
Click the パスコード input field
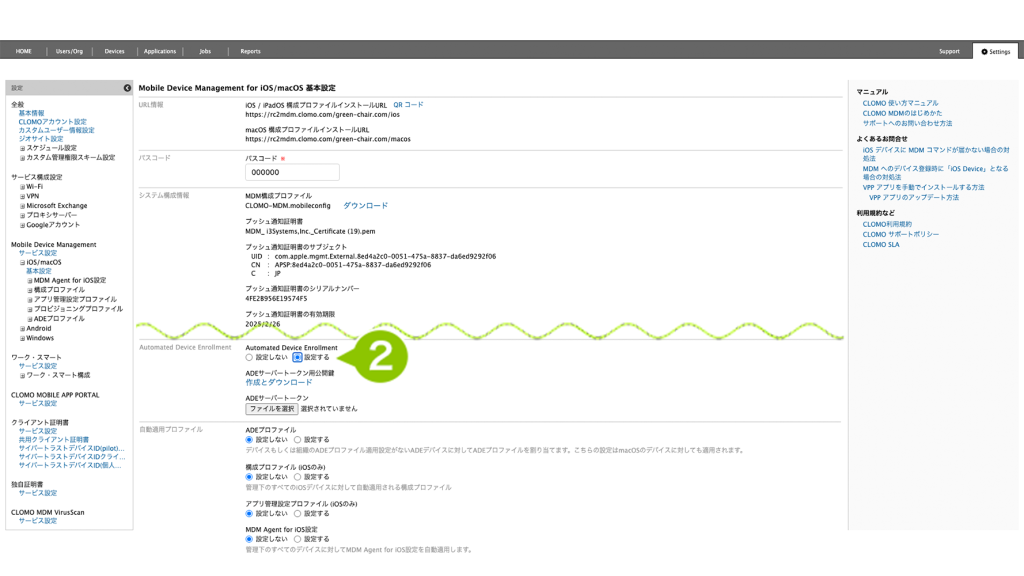pyautogui.click(x=292, y=172)
